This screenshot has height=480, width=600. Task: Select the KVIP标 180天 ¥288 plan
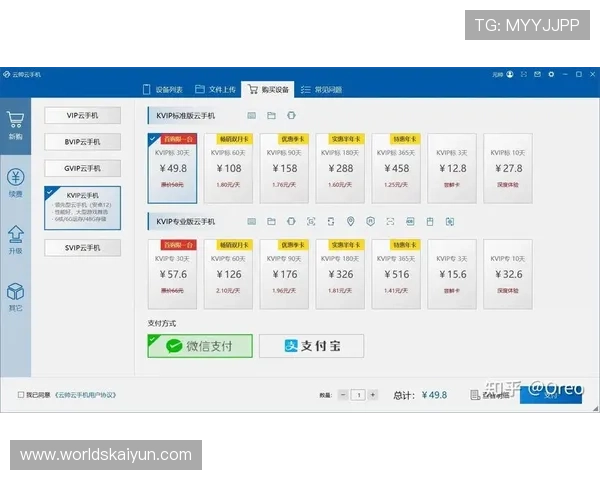[x=340, y=168]
